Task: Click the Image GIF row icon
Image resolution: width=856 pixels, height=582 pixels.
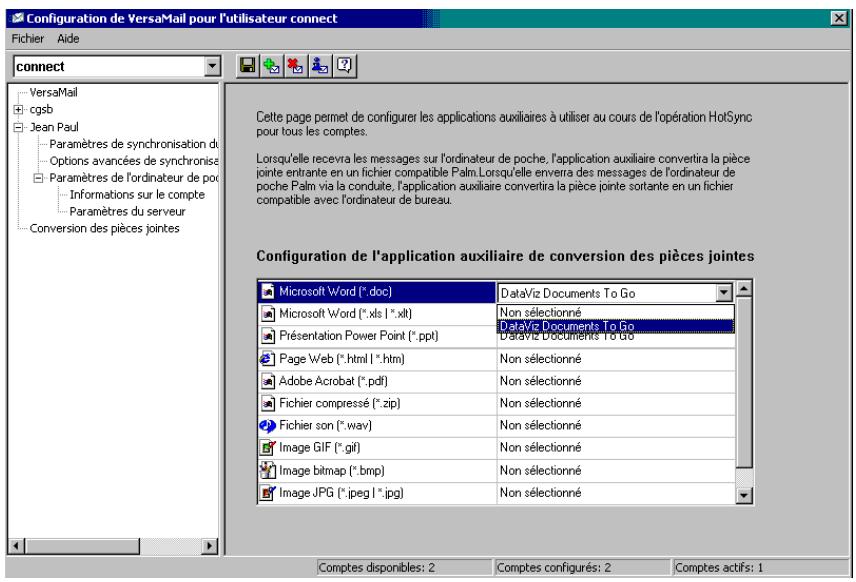Action: [x=268, y=448]
